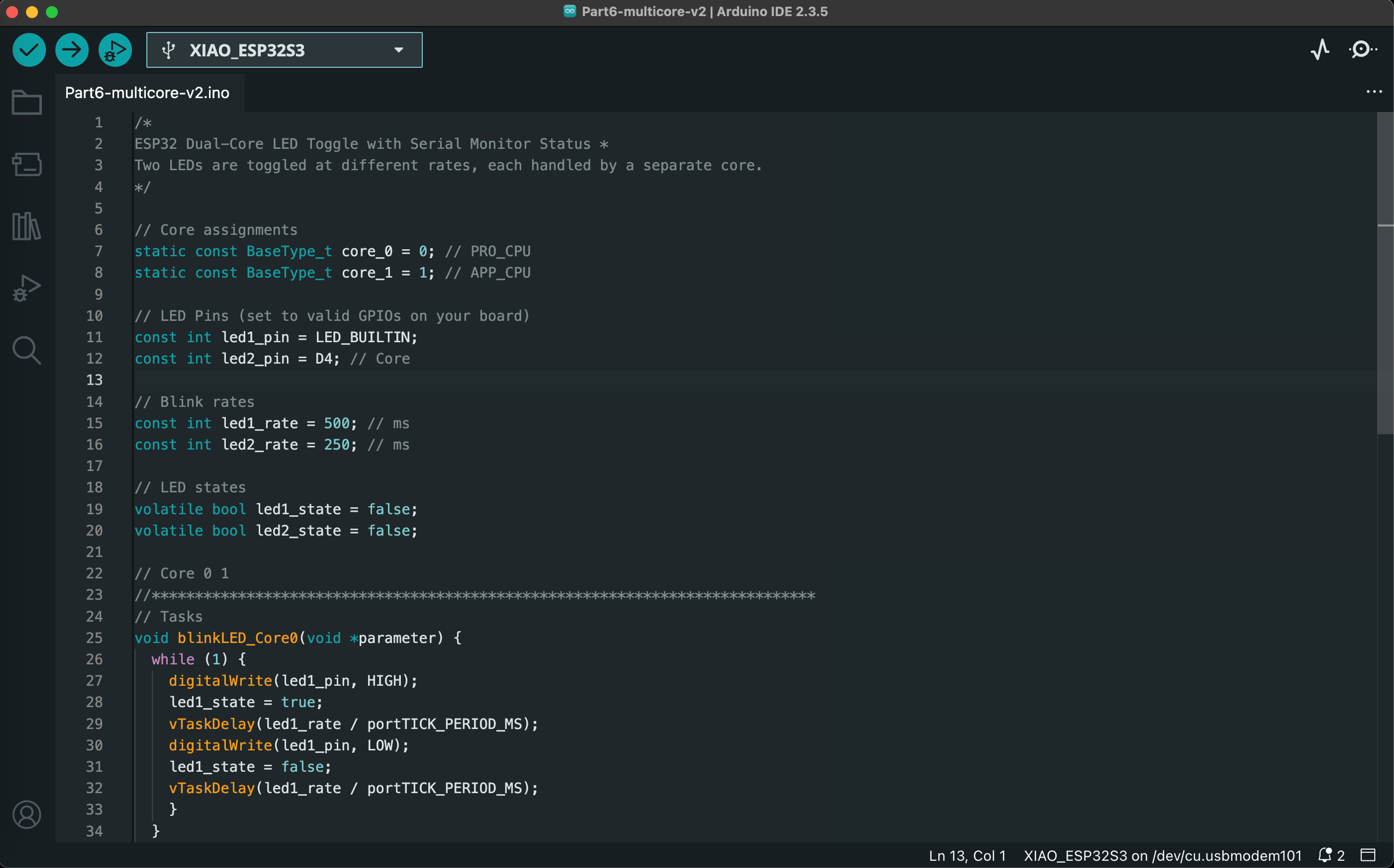
Task: Show the Debug sidebar panel
Action: (x=27, y=288)
